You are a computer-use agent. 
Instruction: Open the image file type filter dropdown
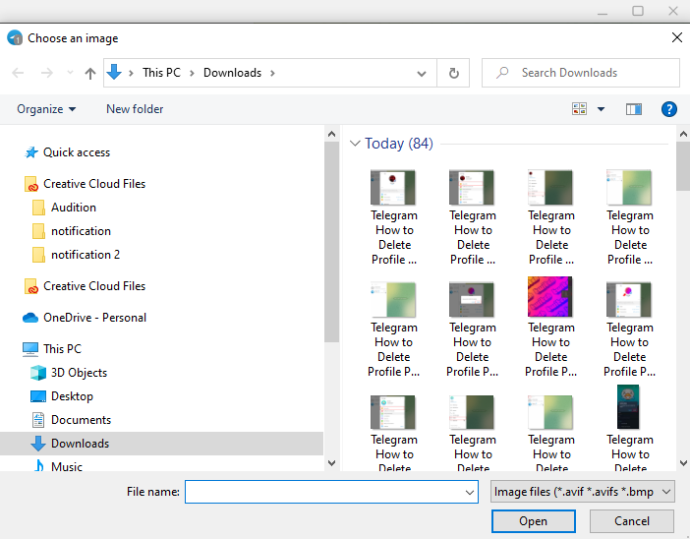[x=583, y=491]
